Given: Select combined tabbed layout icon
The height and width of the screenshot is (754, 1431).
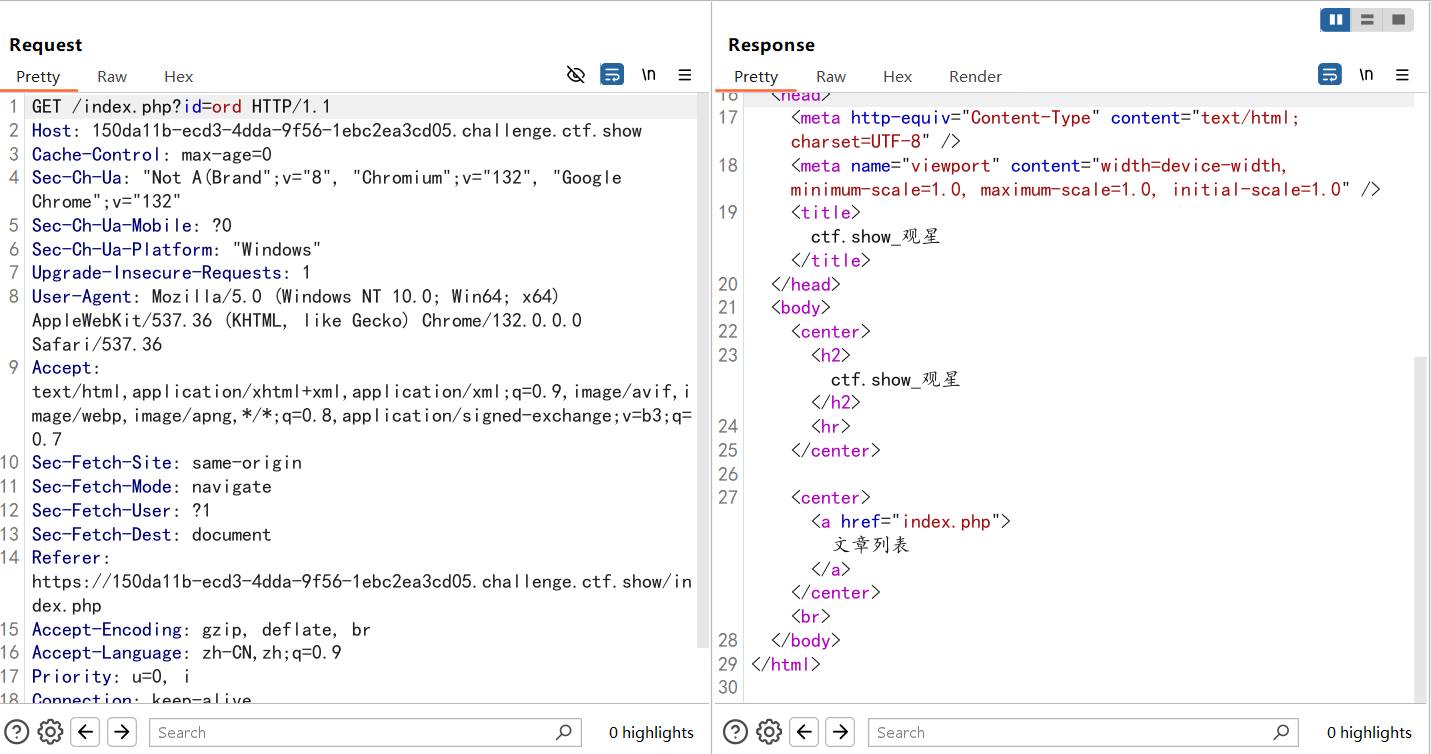Looking at the screenshot, I should click(1398, 20).
